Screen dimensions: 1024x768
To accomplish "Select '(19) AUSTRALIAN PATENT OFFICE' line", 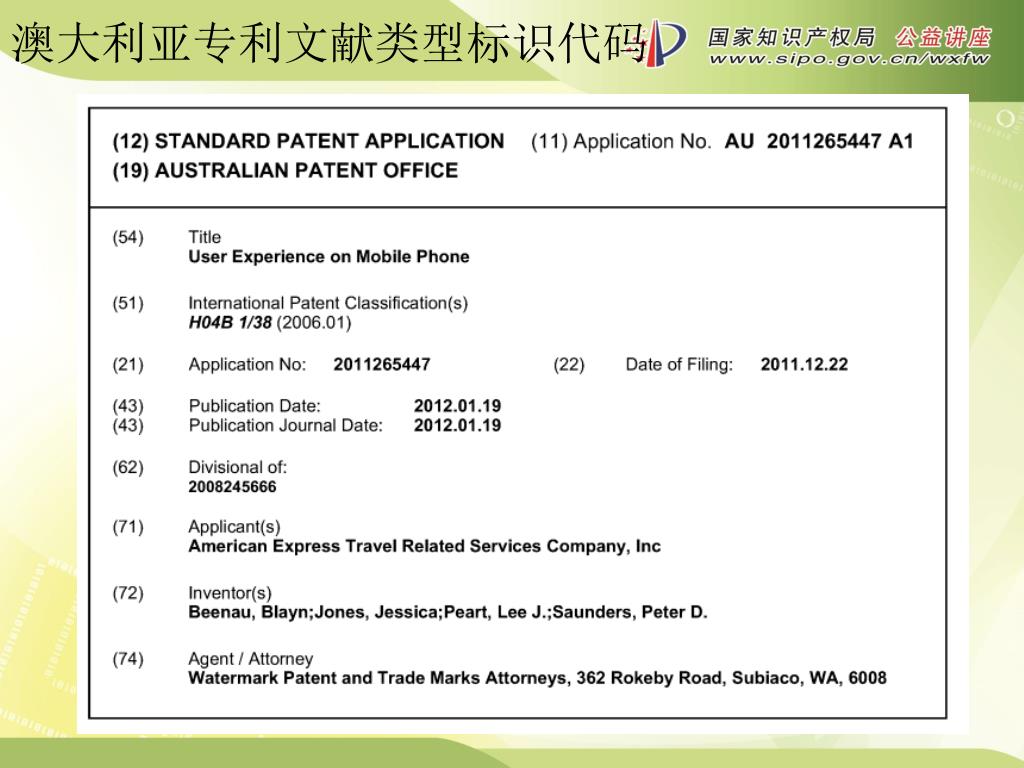I will point(285,170).
